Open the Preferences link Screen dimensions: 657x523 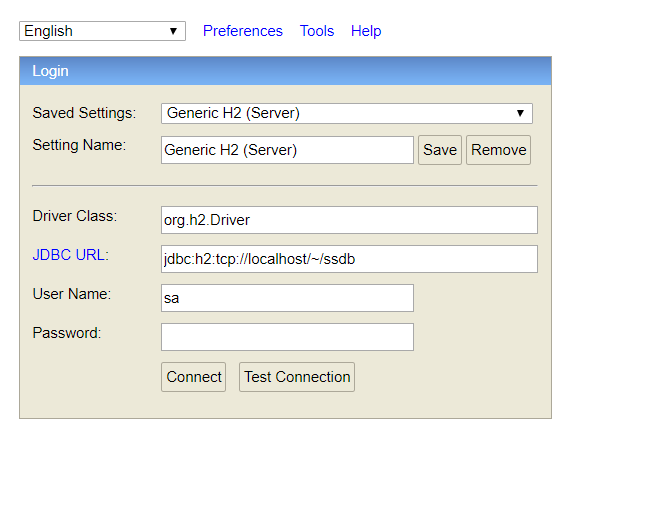[x=242, y=31]
